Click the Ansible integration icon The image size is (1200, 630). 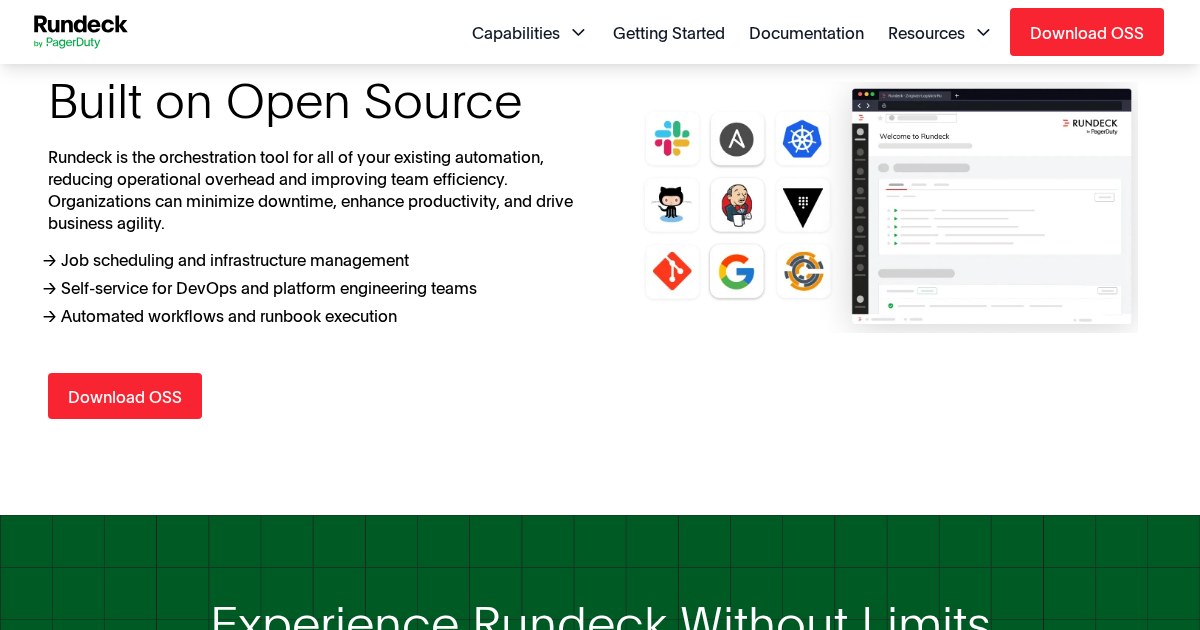pyautogui.click(x=737, y=138)
